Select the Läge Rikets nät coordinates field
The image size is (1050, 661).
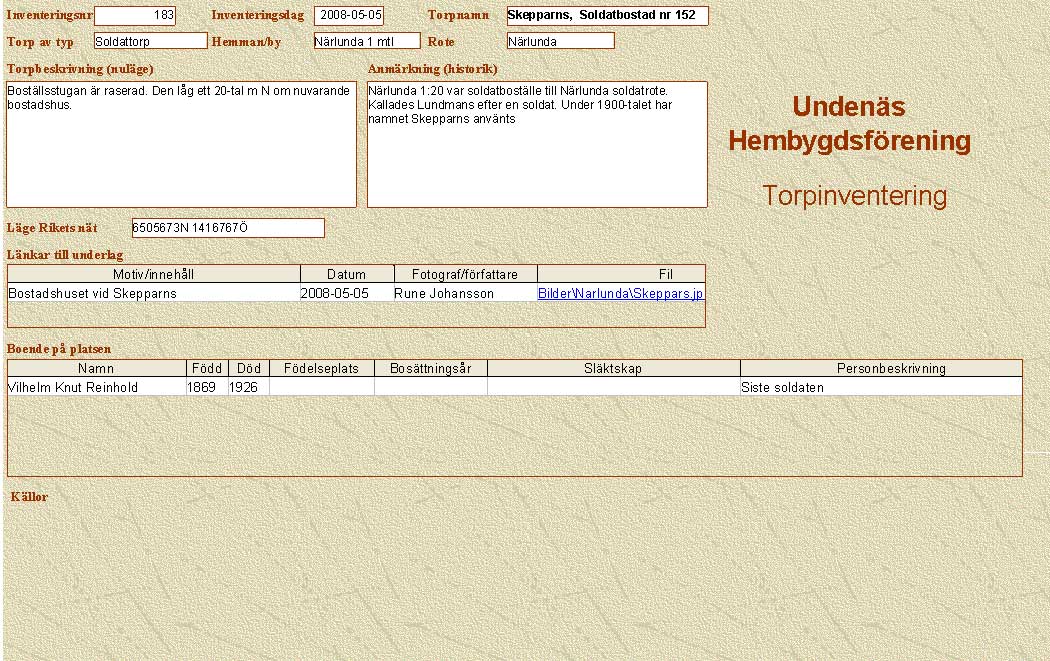tap(228, 228)
